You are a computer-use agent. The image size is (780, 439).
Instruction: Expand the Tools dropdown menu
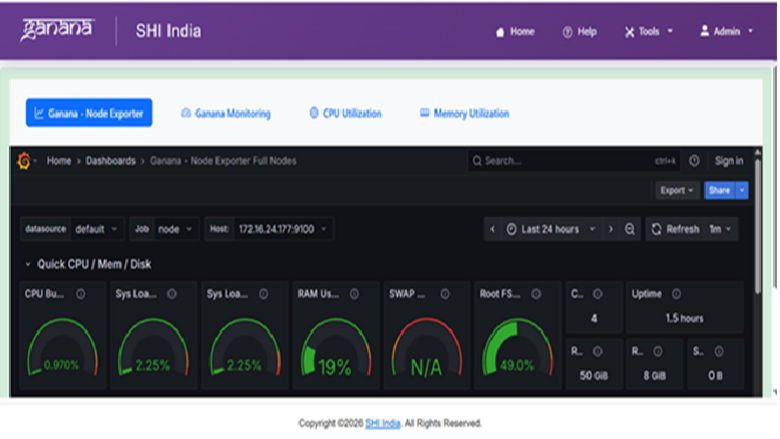tap(649, 32)
